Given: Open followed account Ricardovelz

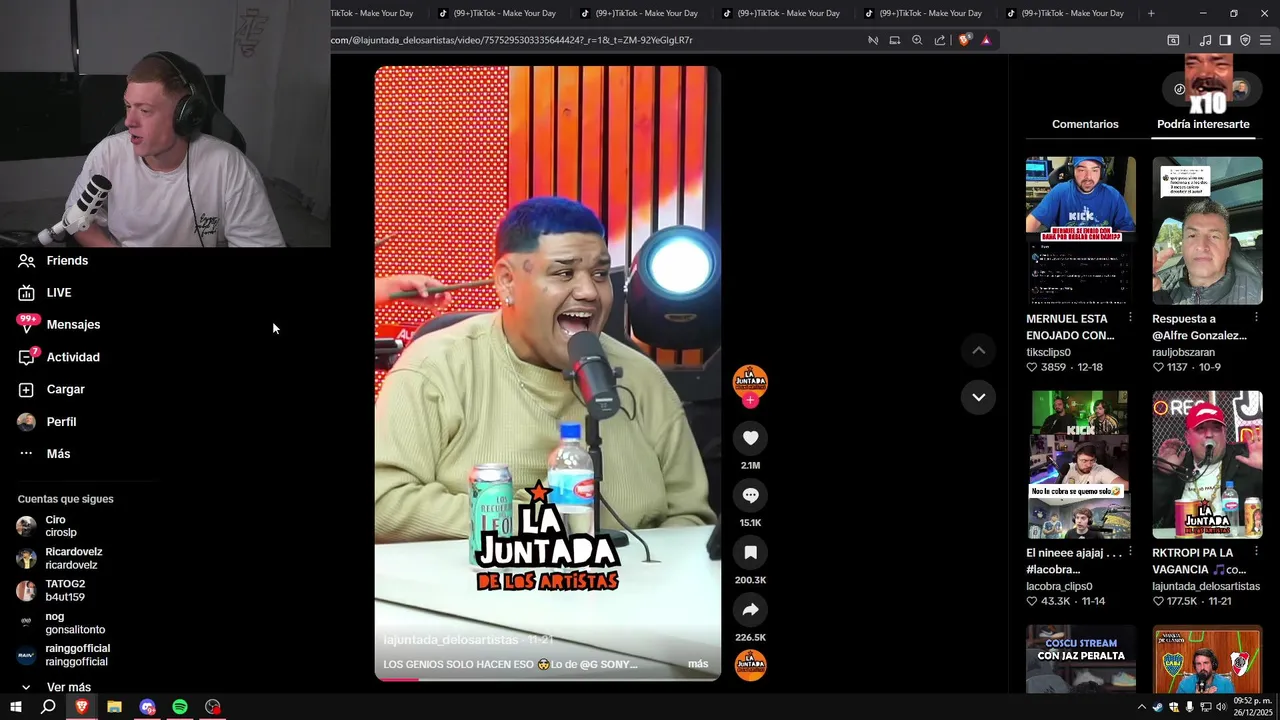Looking at the screenshot, I should click(60, 558).
